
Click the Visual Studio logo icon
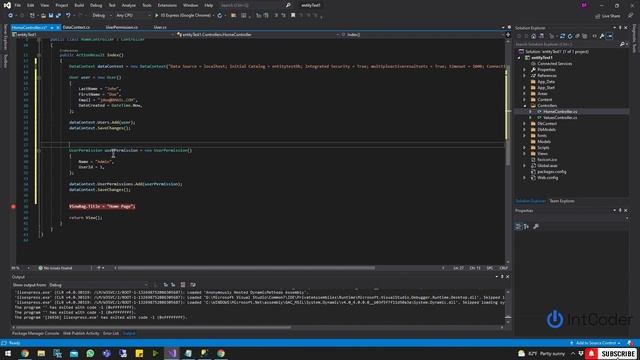7,5
